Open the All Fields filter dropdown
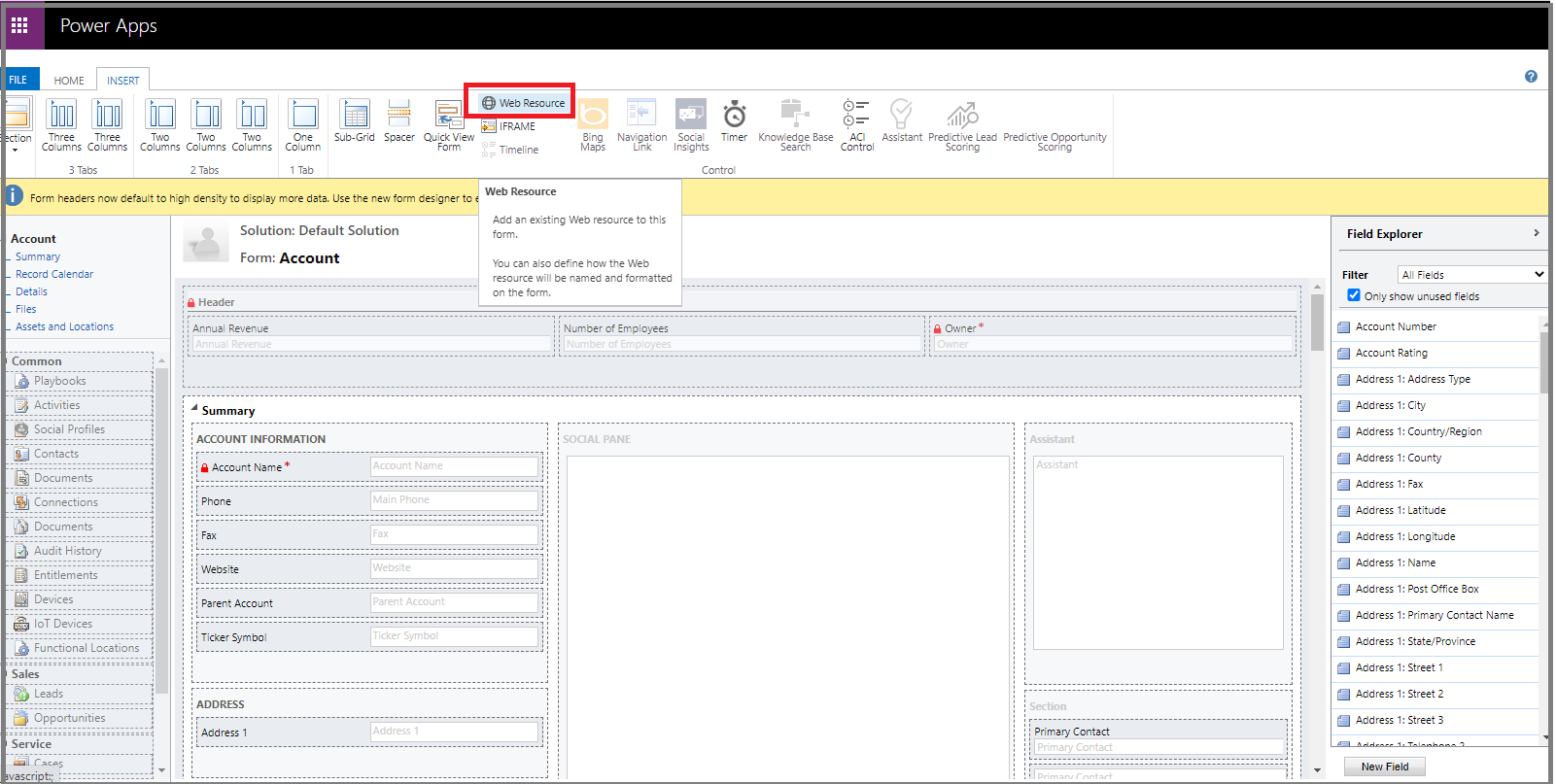This screenshot has height=784, width=1556. (1471, 275)
